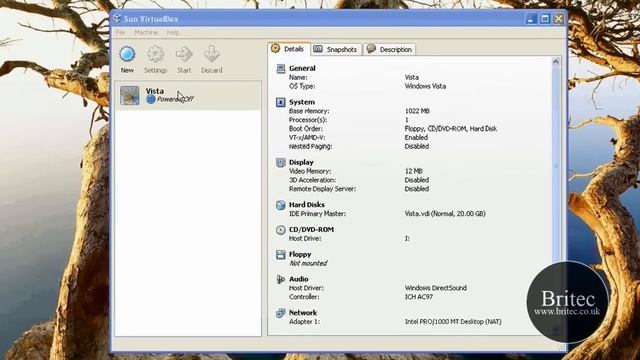Screen dimensions: 640x360
Task: Click 'Vista.vdi (Normal, 20.00 GB)' text
Action: click(445, 214)
